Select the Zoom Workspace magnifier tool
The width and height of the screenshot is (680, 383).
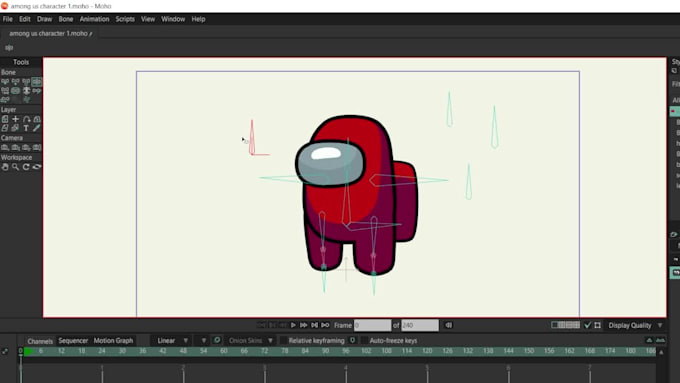(x=16, y=167)
